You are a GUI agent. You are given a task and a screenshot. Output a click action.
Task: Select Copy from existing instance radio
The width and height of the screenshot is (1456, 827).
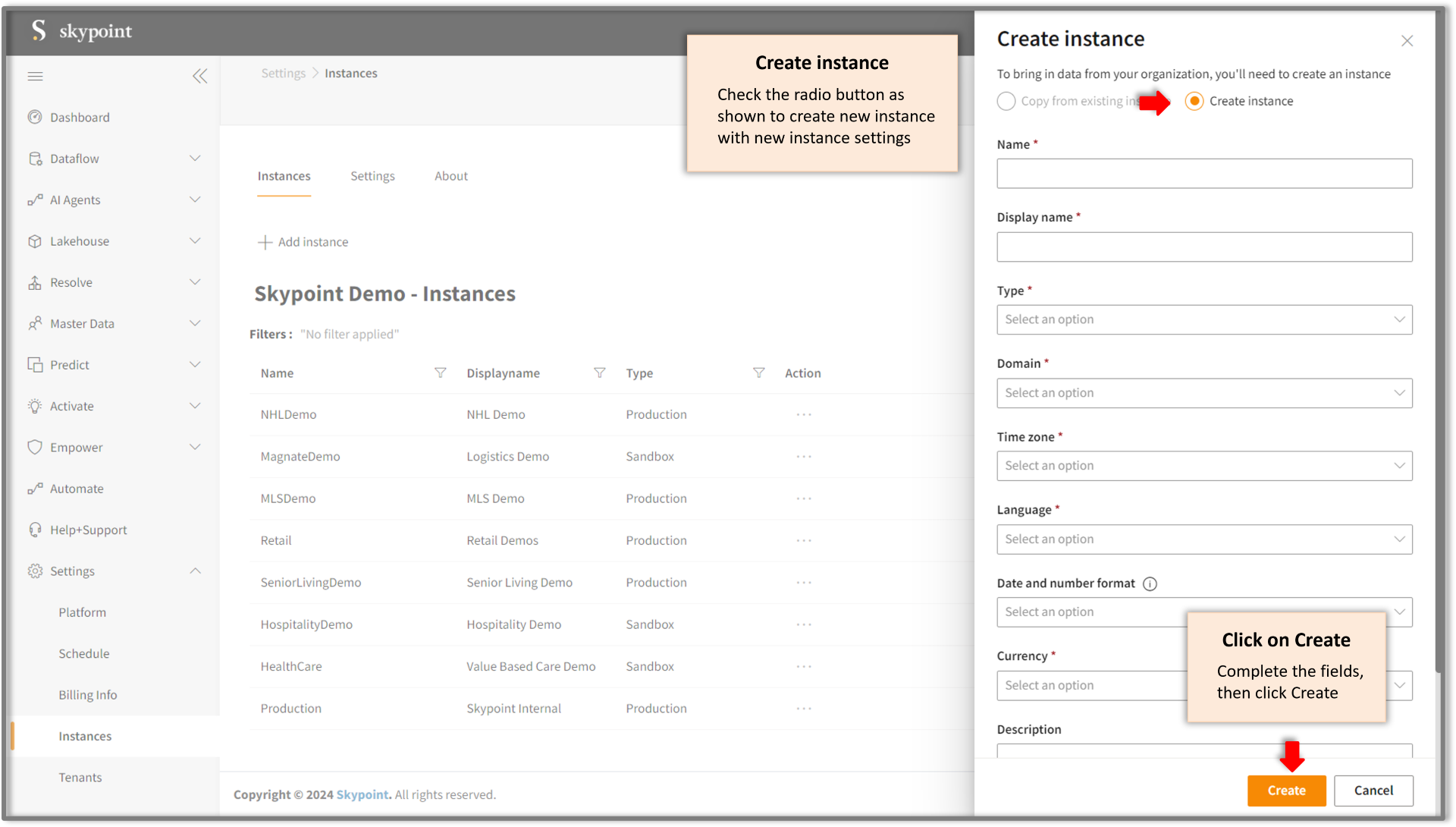pos(1006,102)
